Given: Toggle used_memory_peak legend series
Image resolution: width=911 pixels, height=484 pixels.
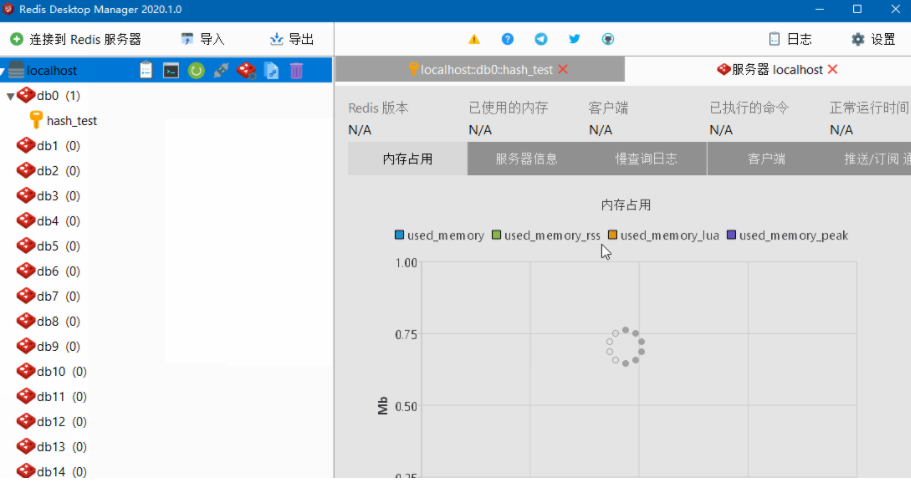Looking at the screenshot, I should click(x=787, y=235).
